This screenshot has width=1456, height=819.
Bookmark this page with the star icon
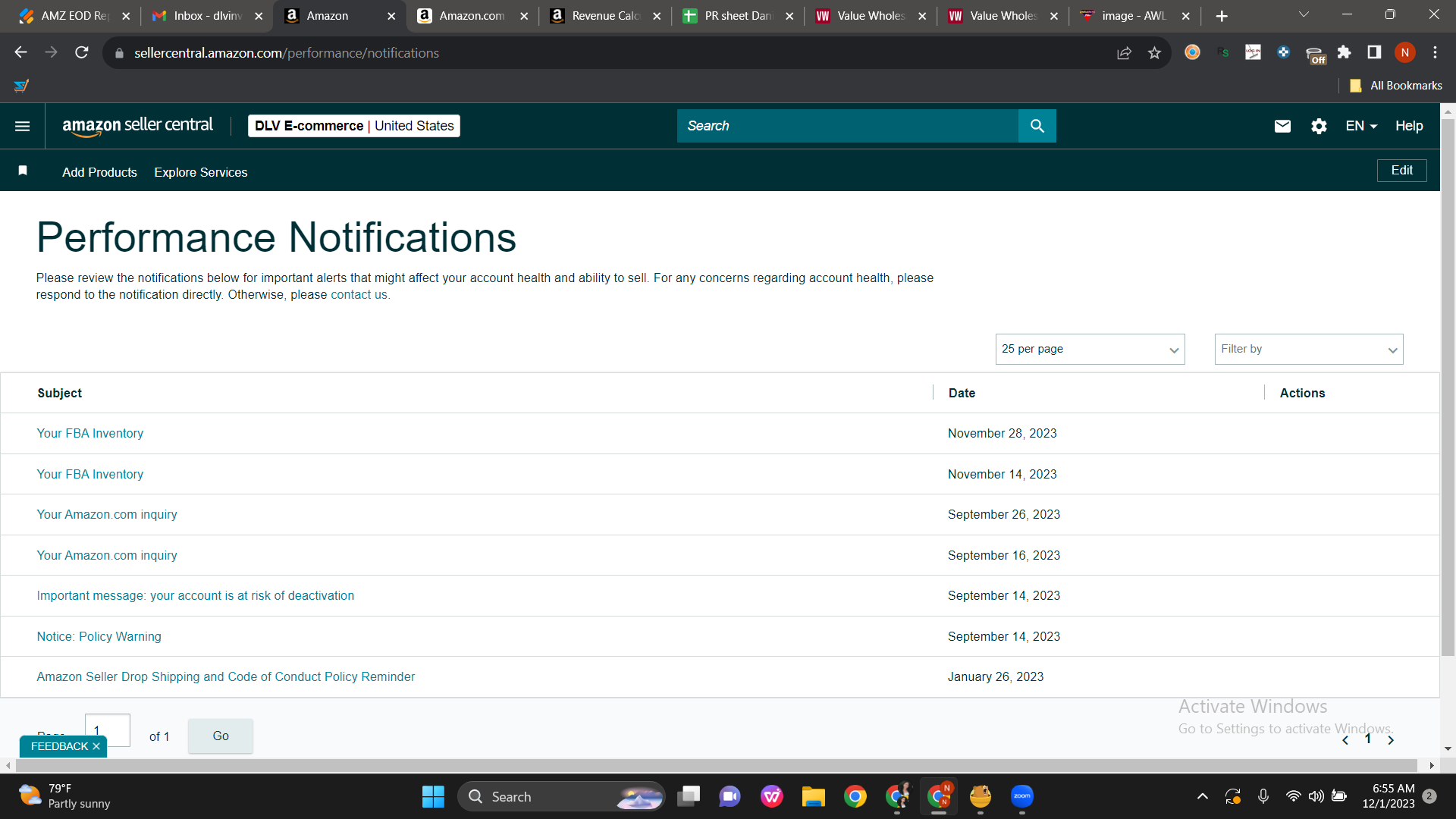1154,52
